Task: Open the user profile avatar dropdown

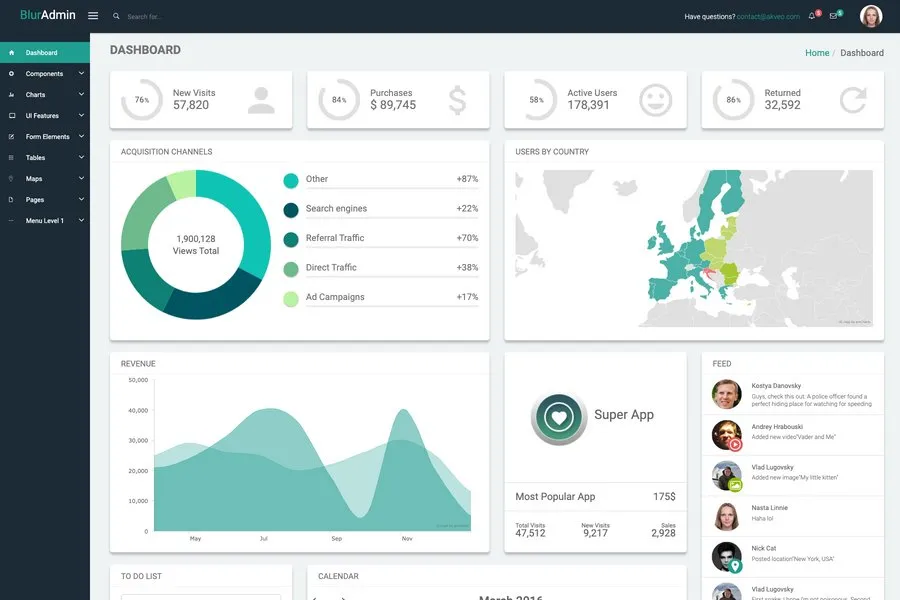Action: (871, 17)
